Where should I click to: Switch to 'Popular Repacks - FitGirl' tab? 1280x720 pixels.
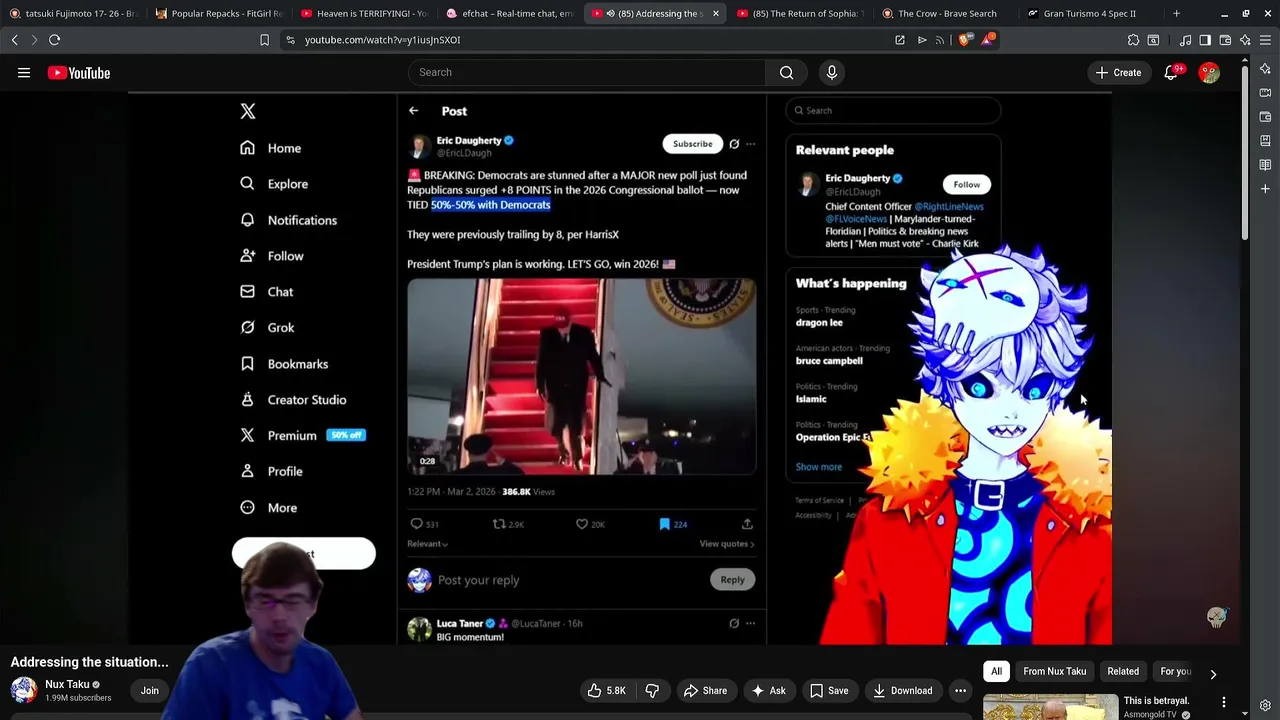pyautogui.click(x=219, y=13)
